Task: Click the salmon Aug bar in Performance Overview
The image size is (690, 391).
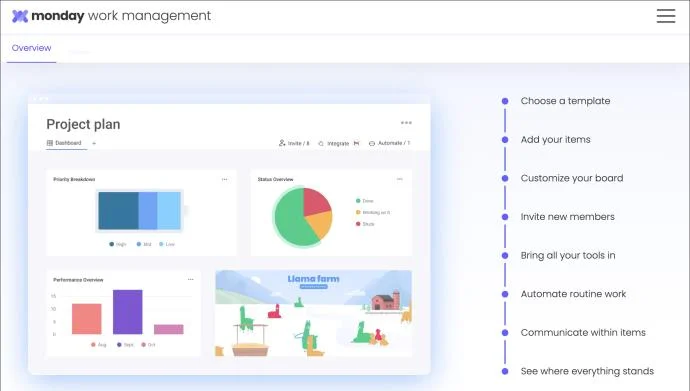Action: click(x=87, y=319)
